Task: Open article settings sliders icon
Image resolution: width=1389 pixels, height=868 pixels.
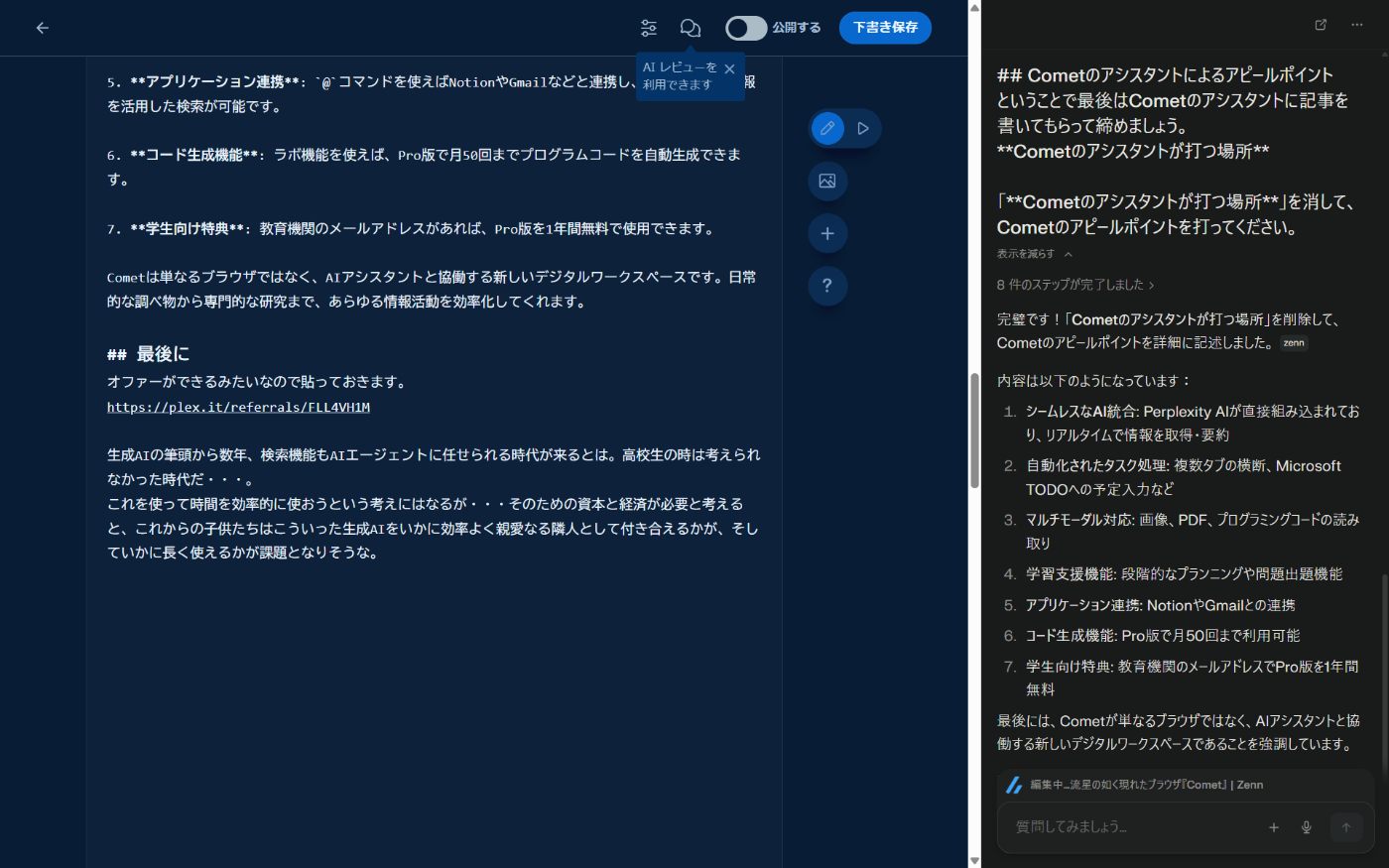Action: (649, 28)
